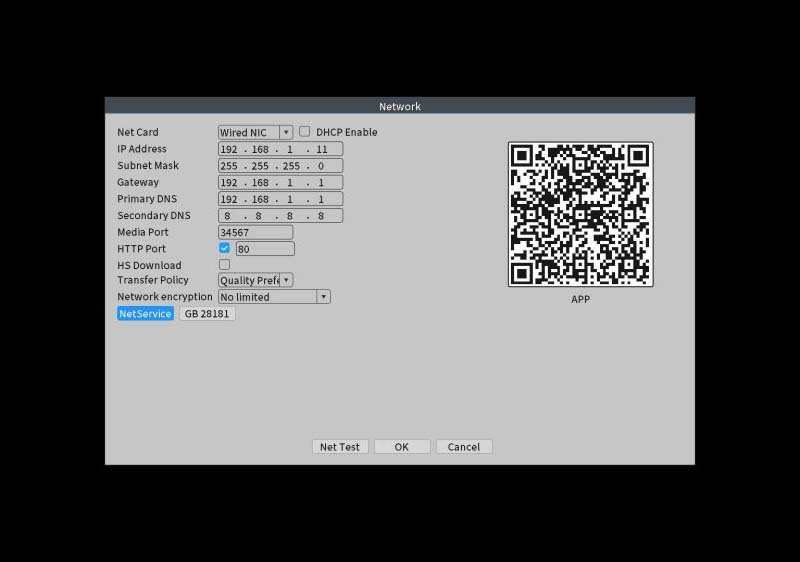The width and height of the screenshot is (800, 562).
Task: Select the Media Port input box
Action: (255, 232)
